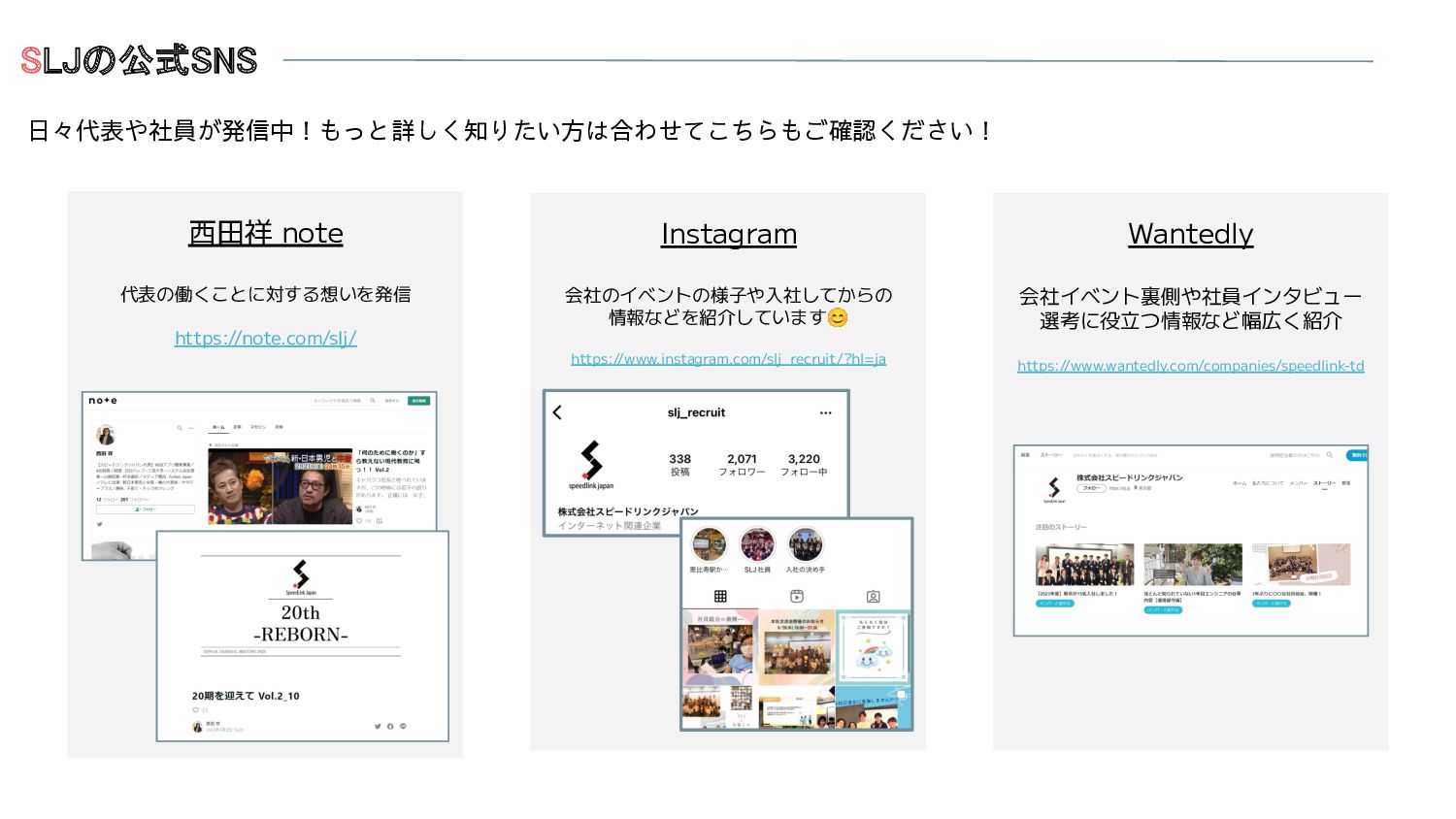Click the SLJの公式SNS slide title
Image resolution: width=1456 pixels, height=819 pixels.
pyautogui.click(x=139, y=60)
